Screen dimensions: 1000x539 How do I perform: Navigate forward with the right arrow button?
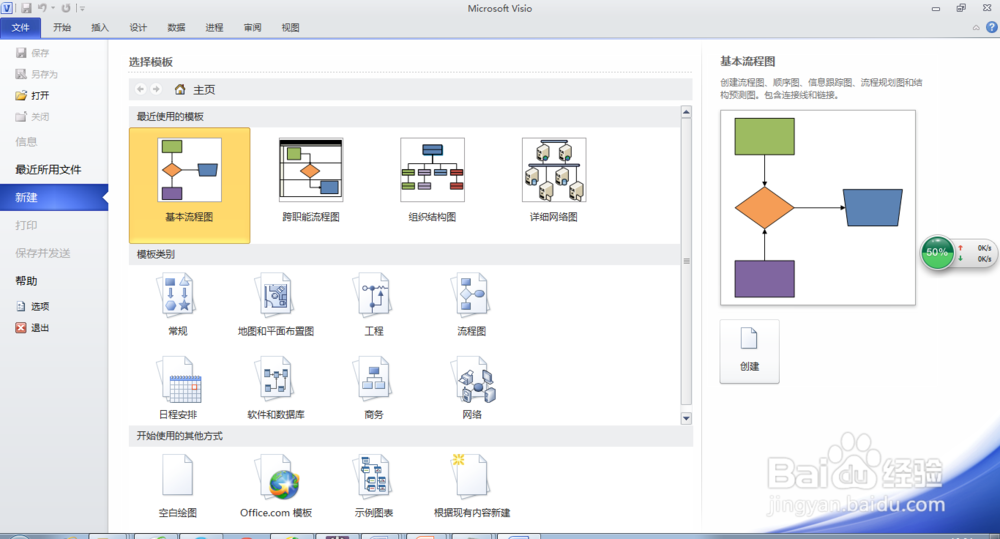156,89
